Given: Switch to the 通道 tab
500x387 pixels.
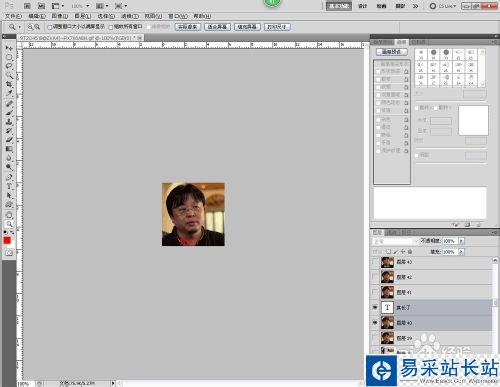Looking at the screenshot, I should (x=391, y=232).
